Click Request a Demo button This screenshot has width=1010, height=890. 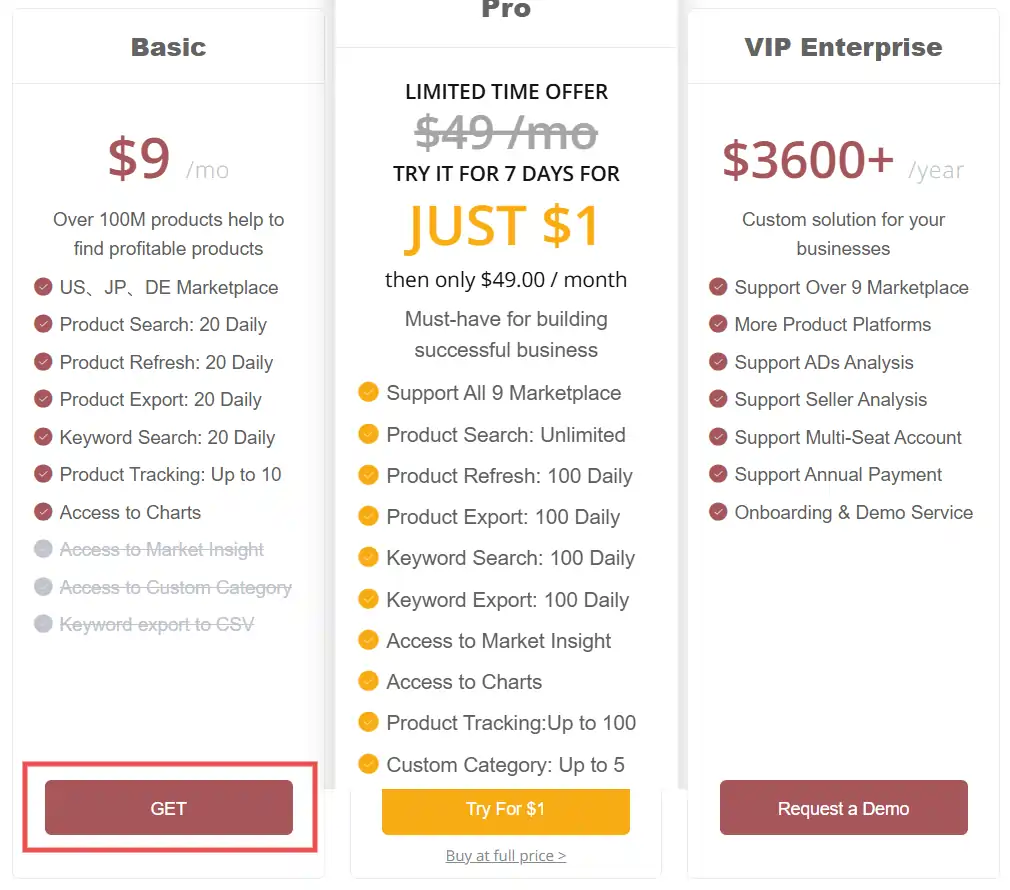click(x=843, y=808)
